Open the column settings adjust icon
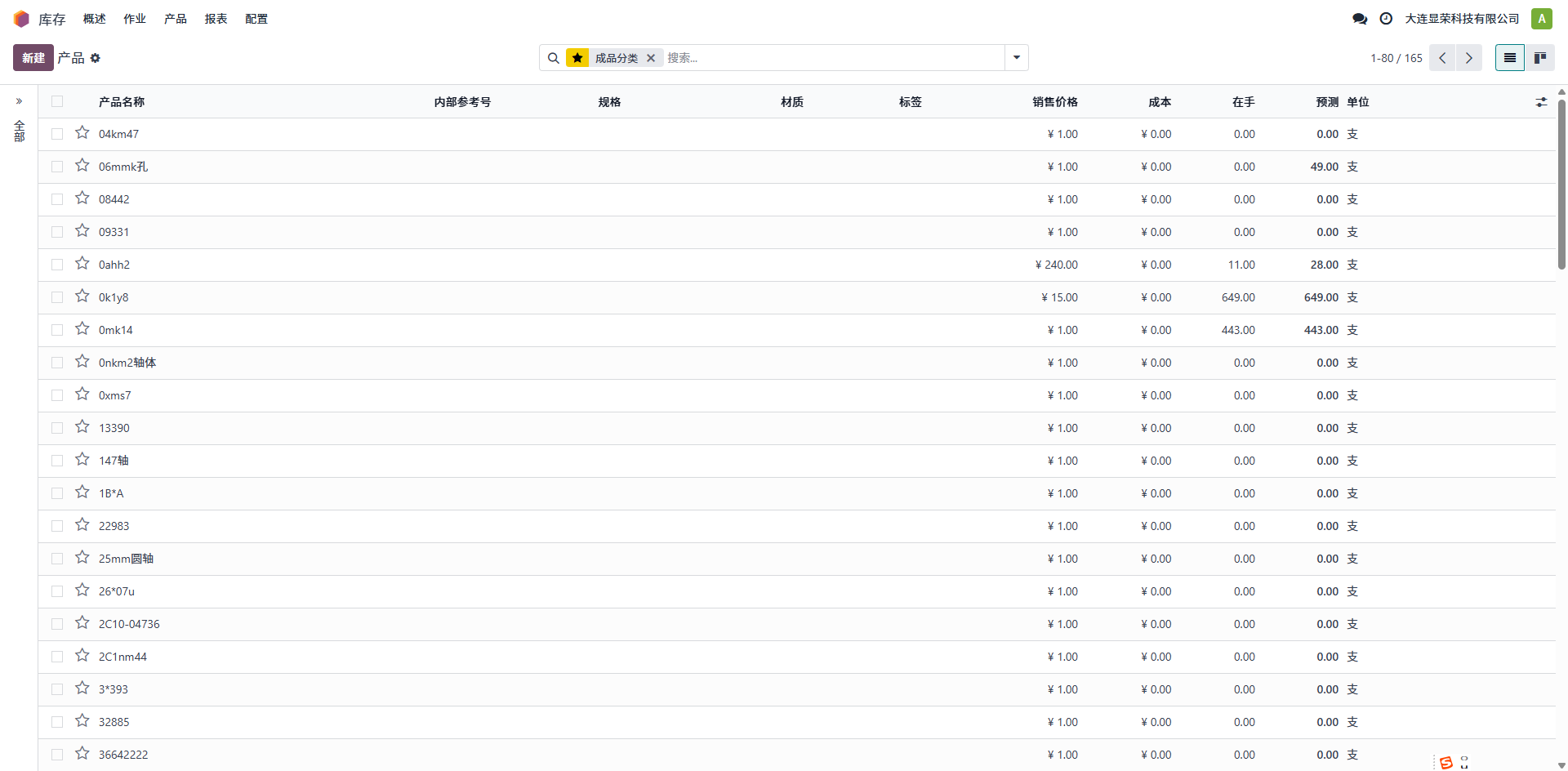This screenshot has width=1568, height=771. pyautogui.click(x=1541, y=102)
